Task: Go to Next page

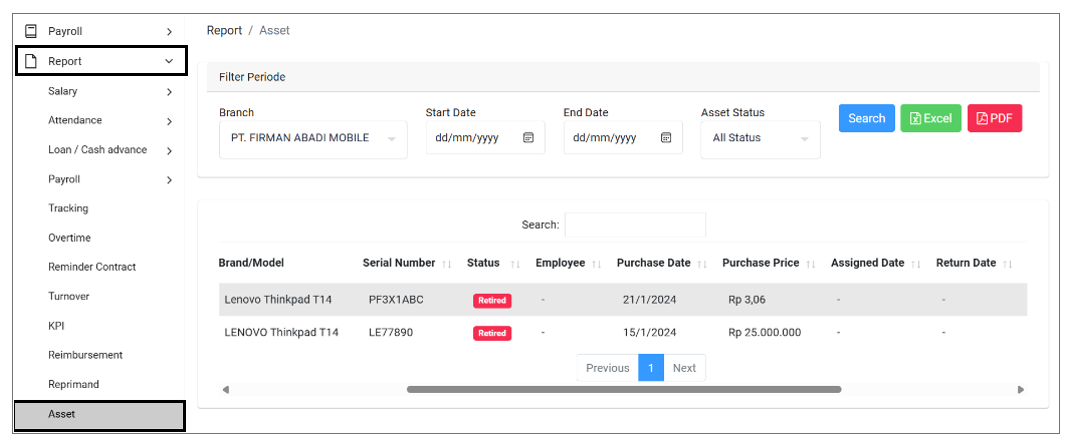Action: pos(684,368)
